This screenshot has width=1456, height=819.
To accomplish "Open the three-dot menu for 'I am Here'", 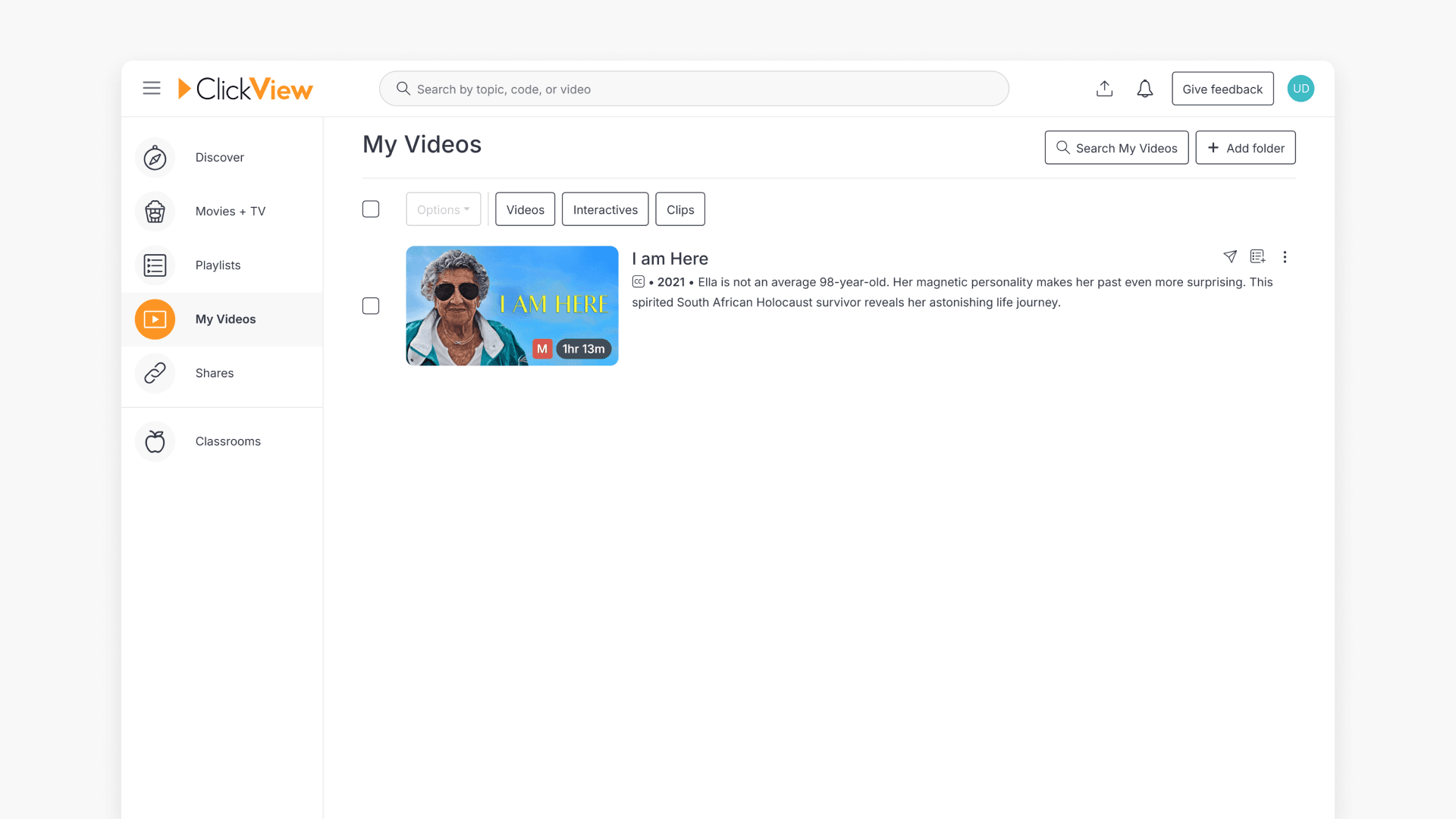I will tap(1285, 257).
